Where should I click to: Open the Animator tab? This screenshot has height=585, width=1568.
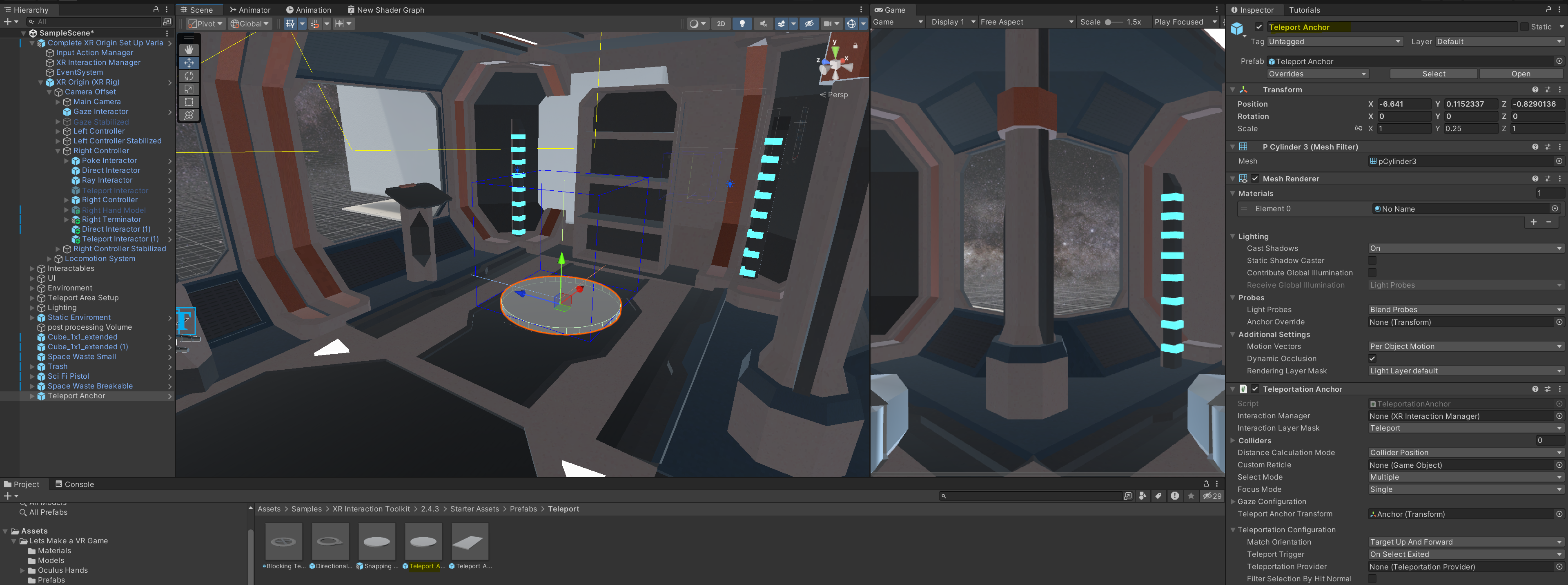click(x=250, y=10)
